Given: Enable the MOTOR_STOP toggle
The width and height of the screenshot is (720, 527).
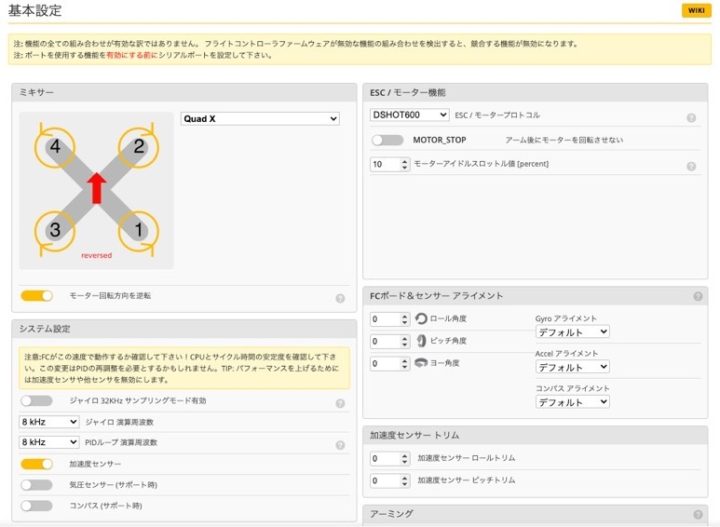Looking at the screenshot, I should 386,140.
